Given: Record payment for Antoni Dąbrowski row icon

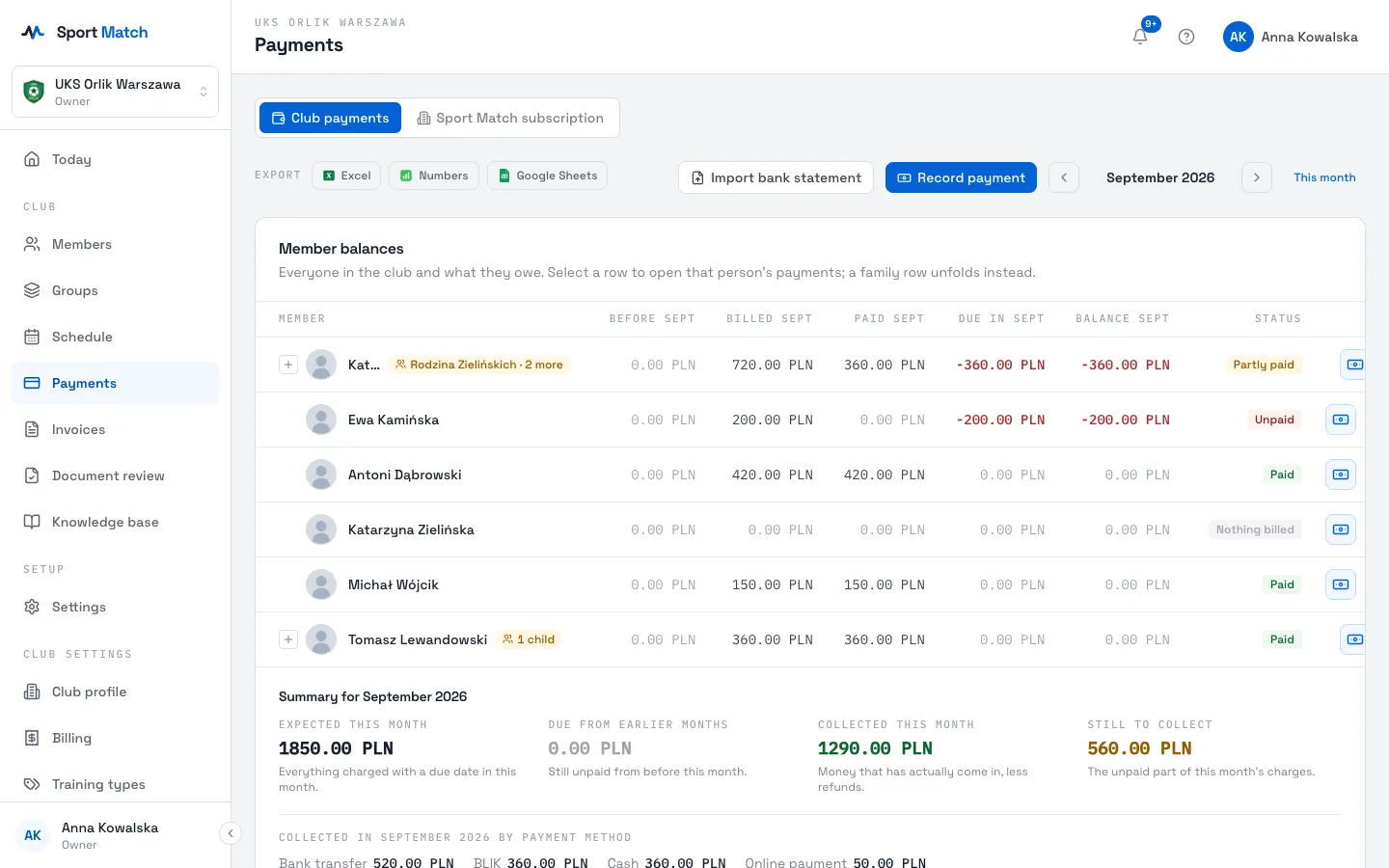Looking at the screenshot, I should pyautogui.click(x=1341, y=475).
